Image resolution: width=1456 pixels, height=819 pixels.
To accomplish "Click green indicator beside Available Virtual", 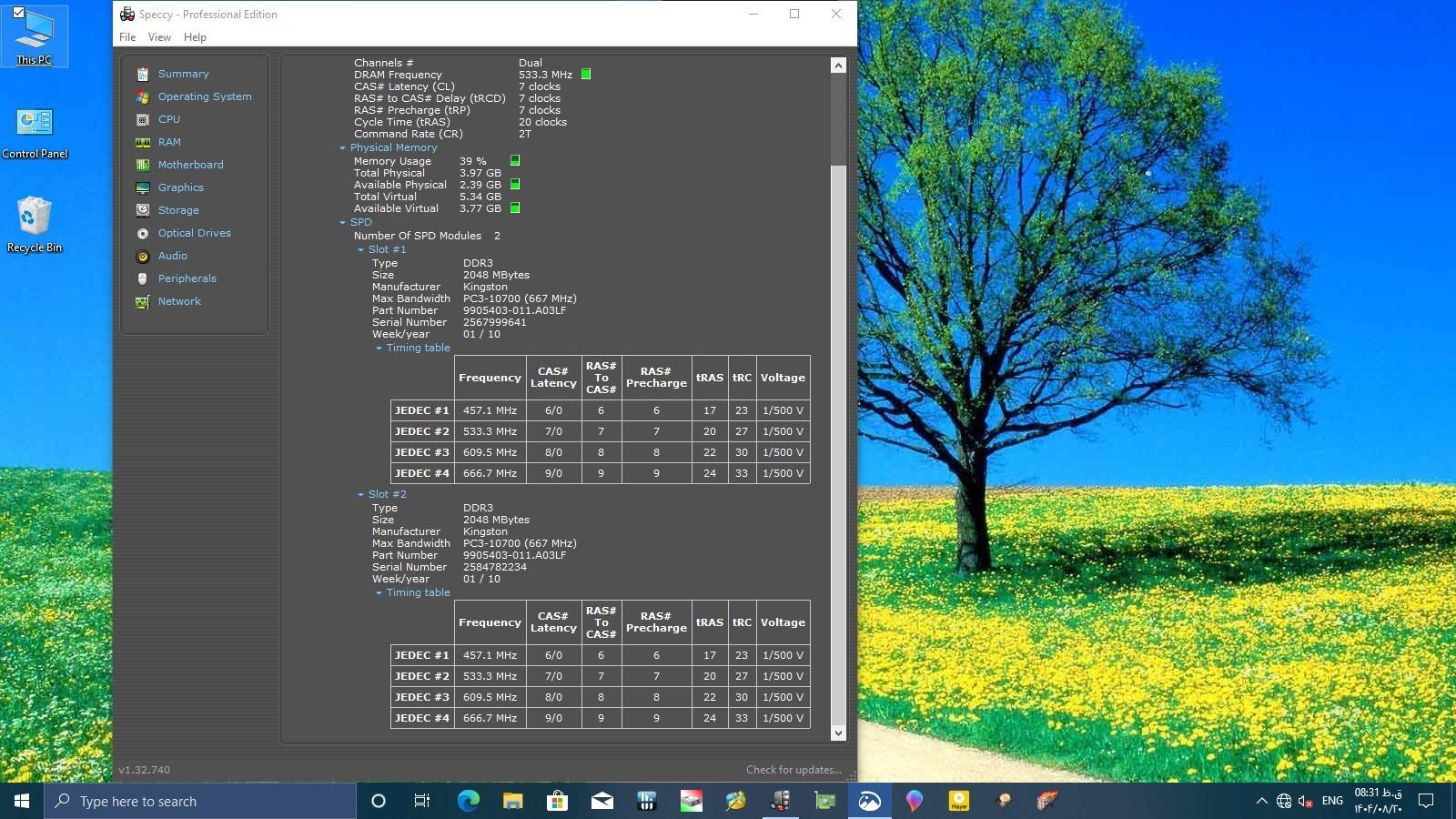I will click(515, 208).
